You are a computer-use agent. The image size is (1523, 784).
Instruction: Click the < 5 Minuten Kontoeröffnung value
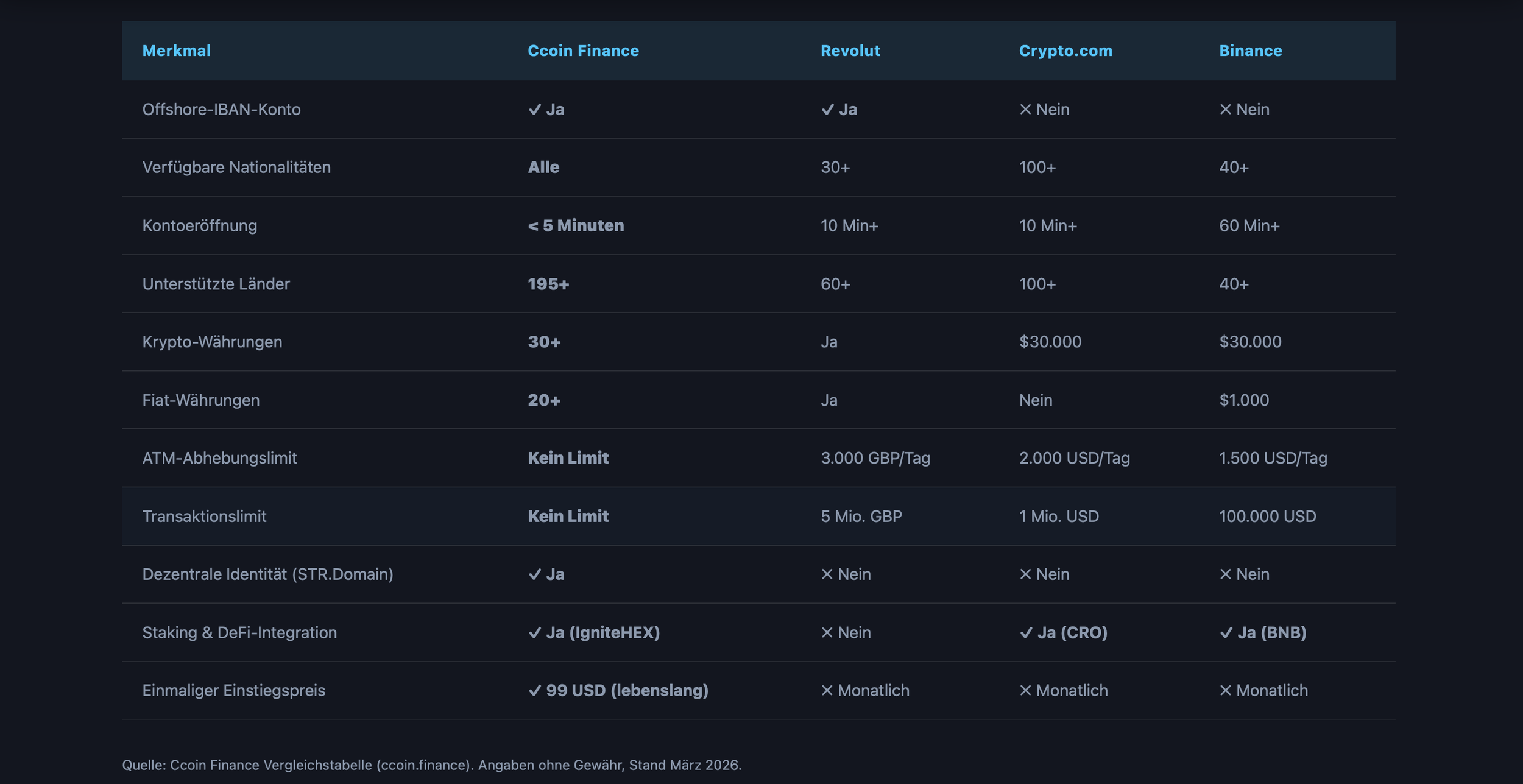(576, 226)
